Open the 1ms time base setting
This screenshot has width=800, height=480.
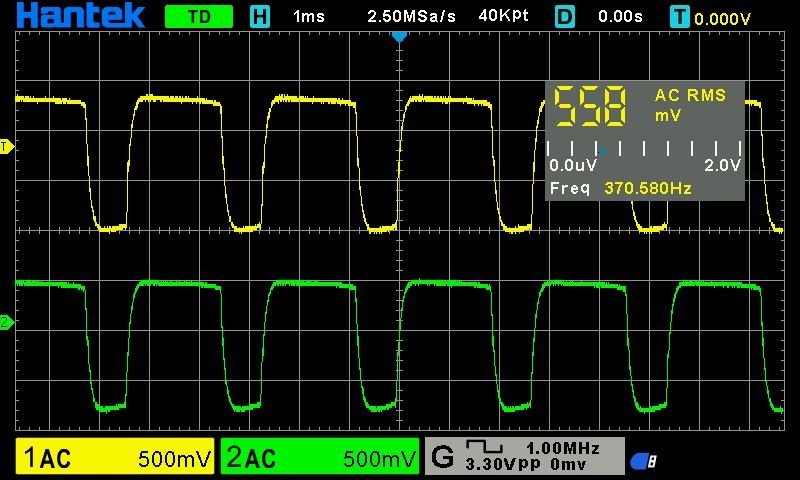point(309,17)
